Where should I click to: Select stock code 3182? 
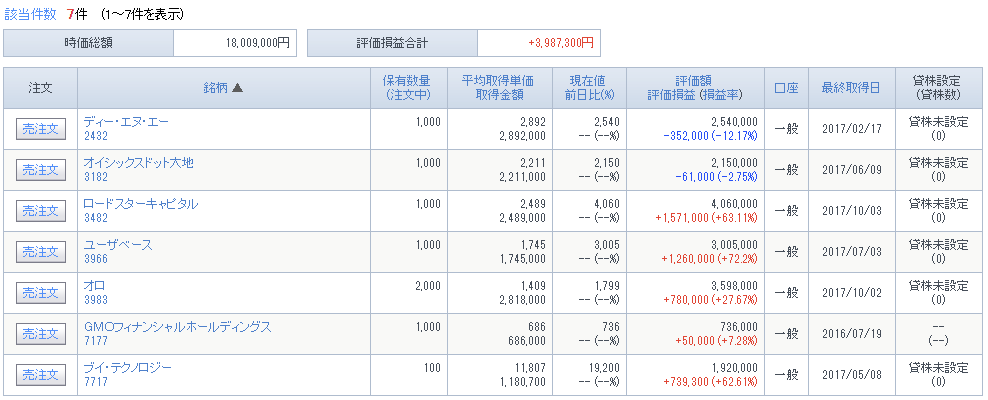tap(96, 176)
